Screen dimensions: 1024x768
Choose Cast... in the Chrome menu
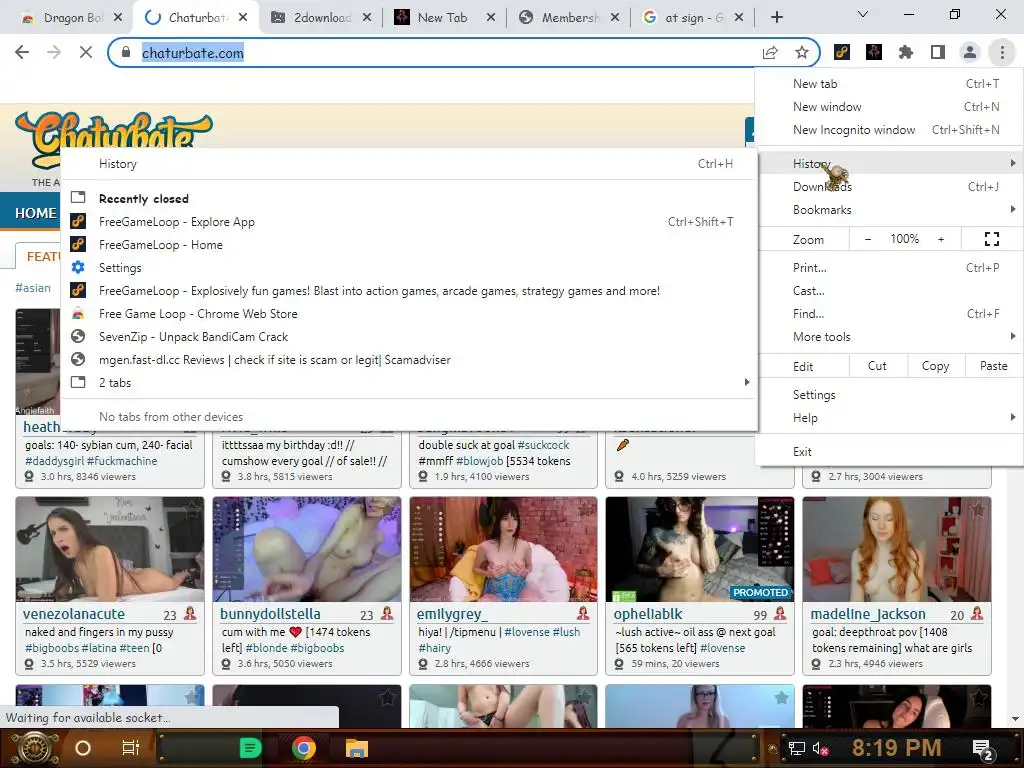click(889, 291)
